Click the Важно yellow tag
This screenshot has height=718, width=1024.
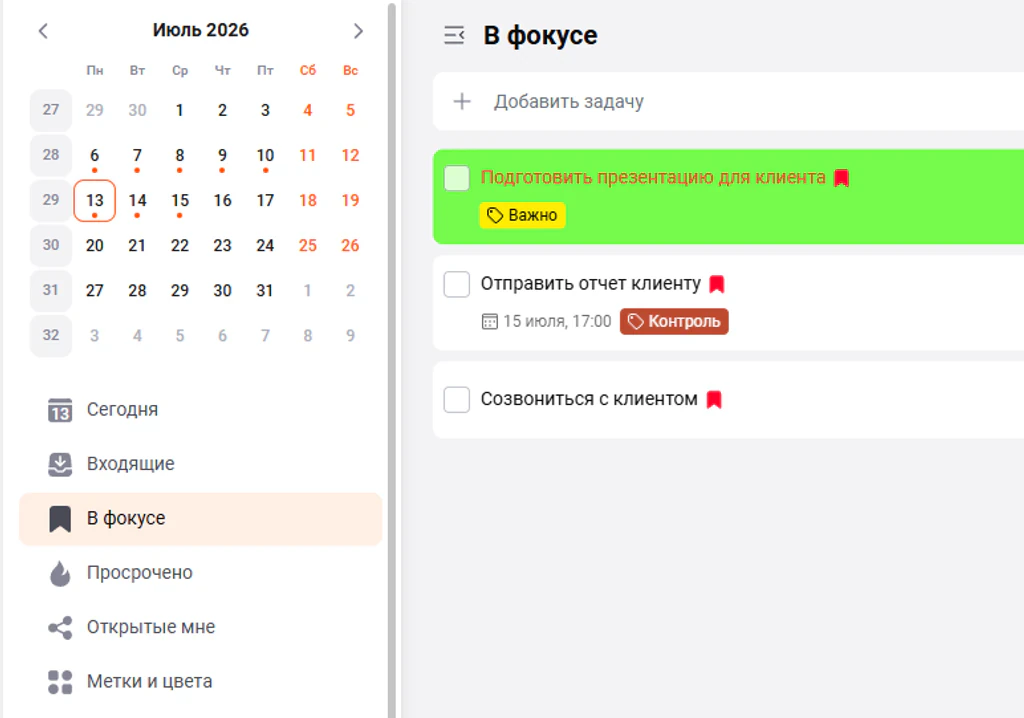pyautogui.click(x=522, y=216)
